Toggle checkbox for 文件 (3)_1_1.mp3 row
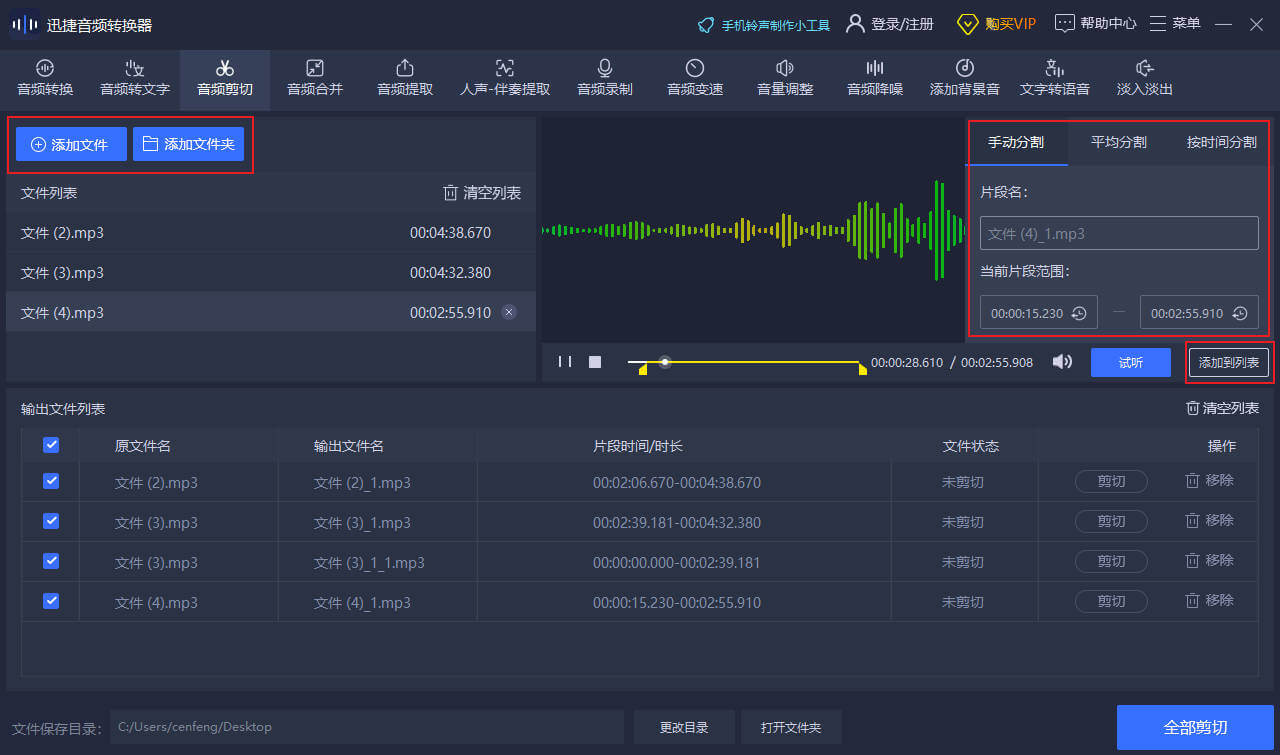The width and height of the screenshot is (1280, 755). (51, 561)
